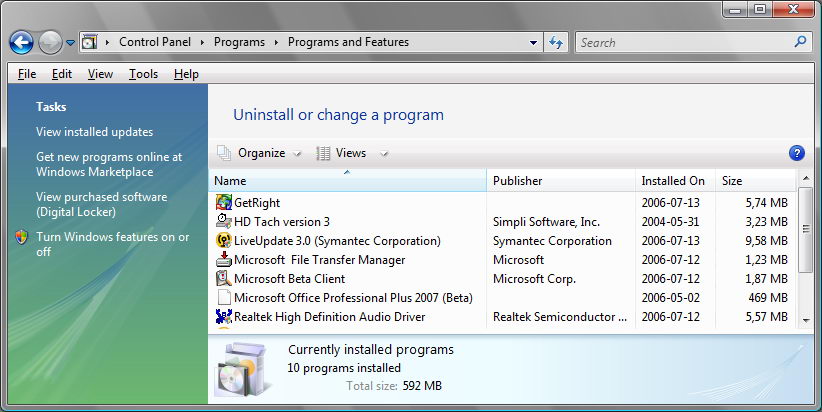Click Symantec Corporation in Publisher column

[x=552, y=241]
